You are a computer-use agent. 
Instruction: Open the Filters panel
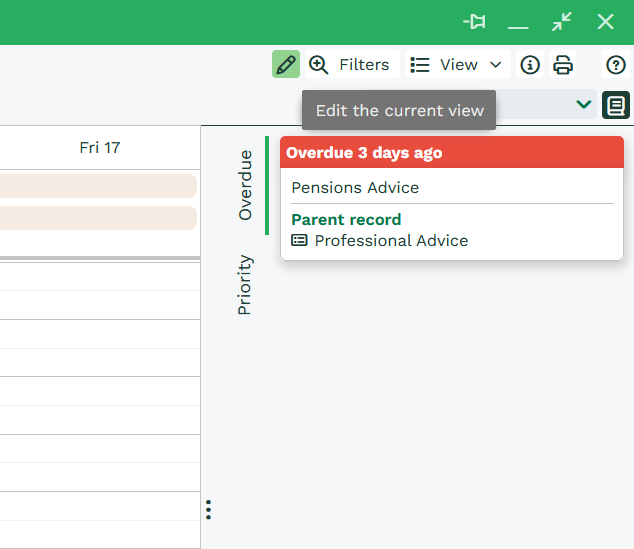pyautogui.click(x=350, y=65)
